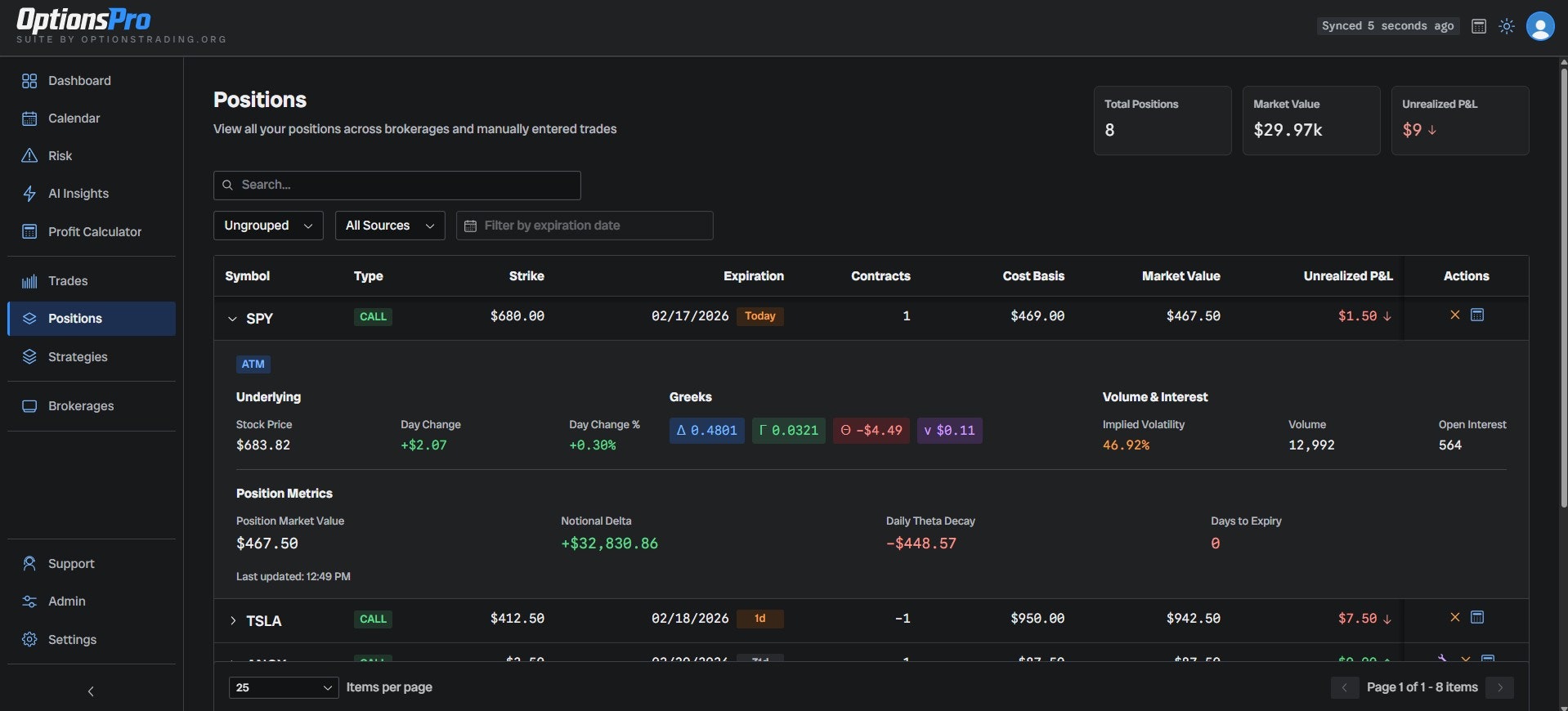Screen dimensions: 1568x711
Task: Open the All Sources dropdown
Action: pyautogui.click(x=389, y=226)
